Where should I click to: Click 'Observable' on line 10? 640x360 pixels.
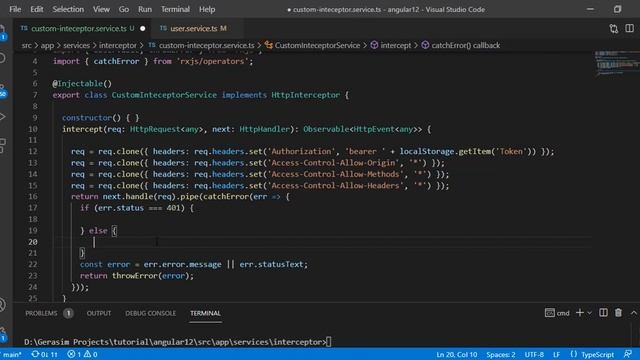click(326, 129)
